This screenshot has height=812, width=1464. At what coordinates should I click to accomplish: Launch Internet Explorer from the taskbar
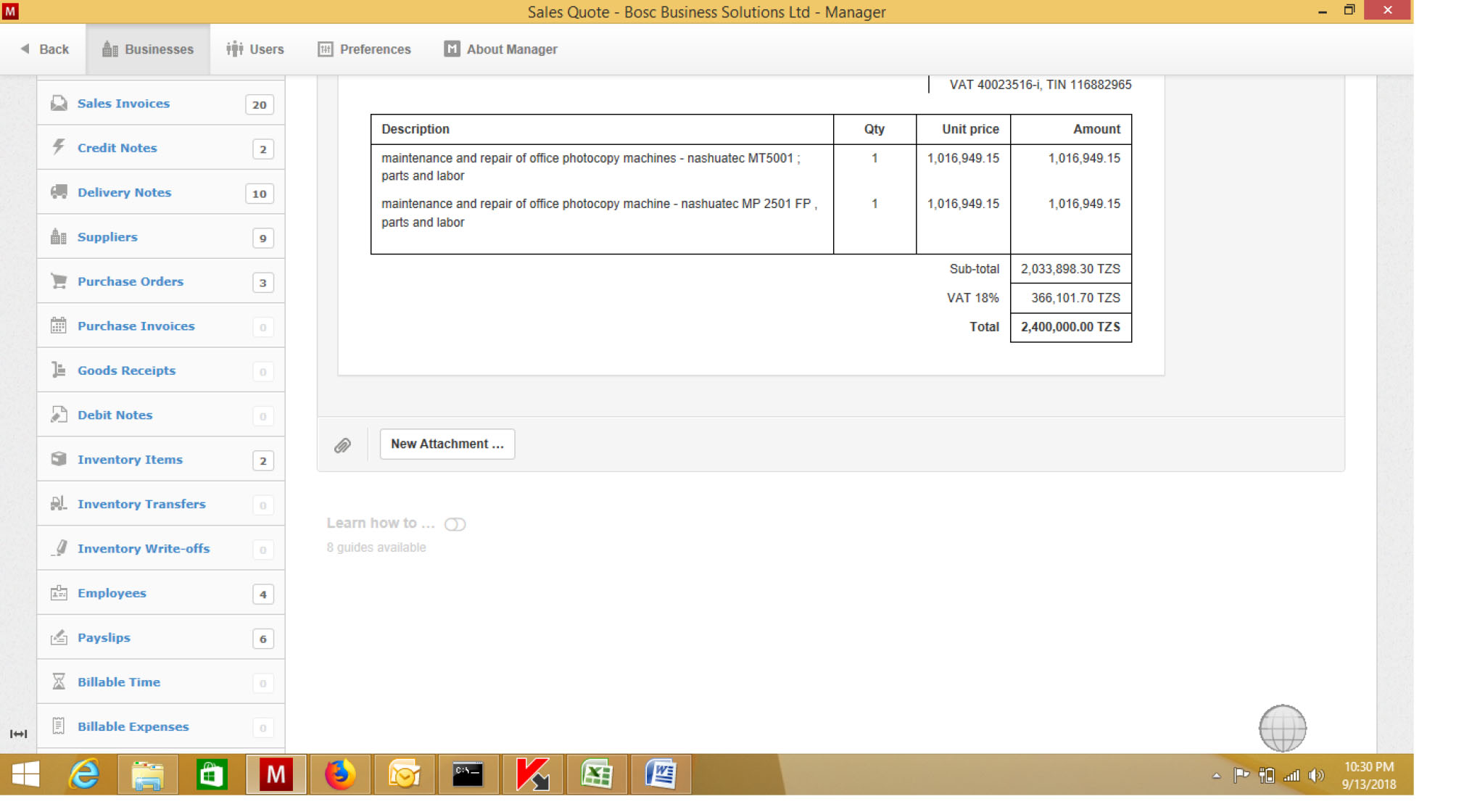click(84, 775)
